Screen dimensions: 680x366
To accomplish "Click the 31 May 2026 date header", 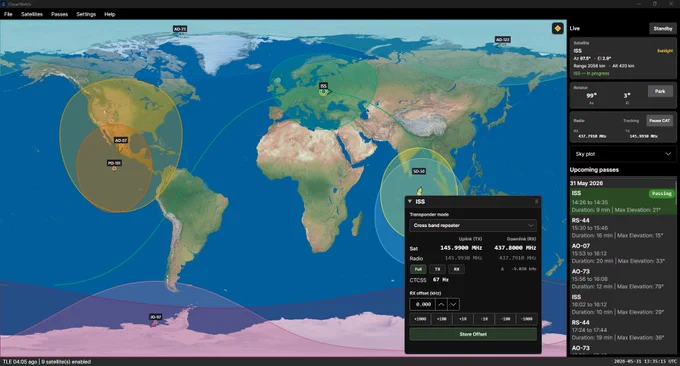I will tap(587, 183).
